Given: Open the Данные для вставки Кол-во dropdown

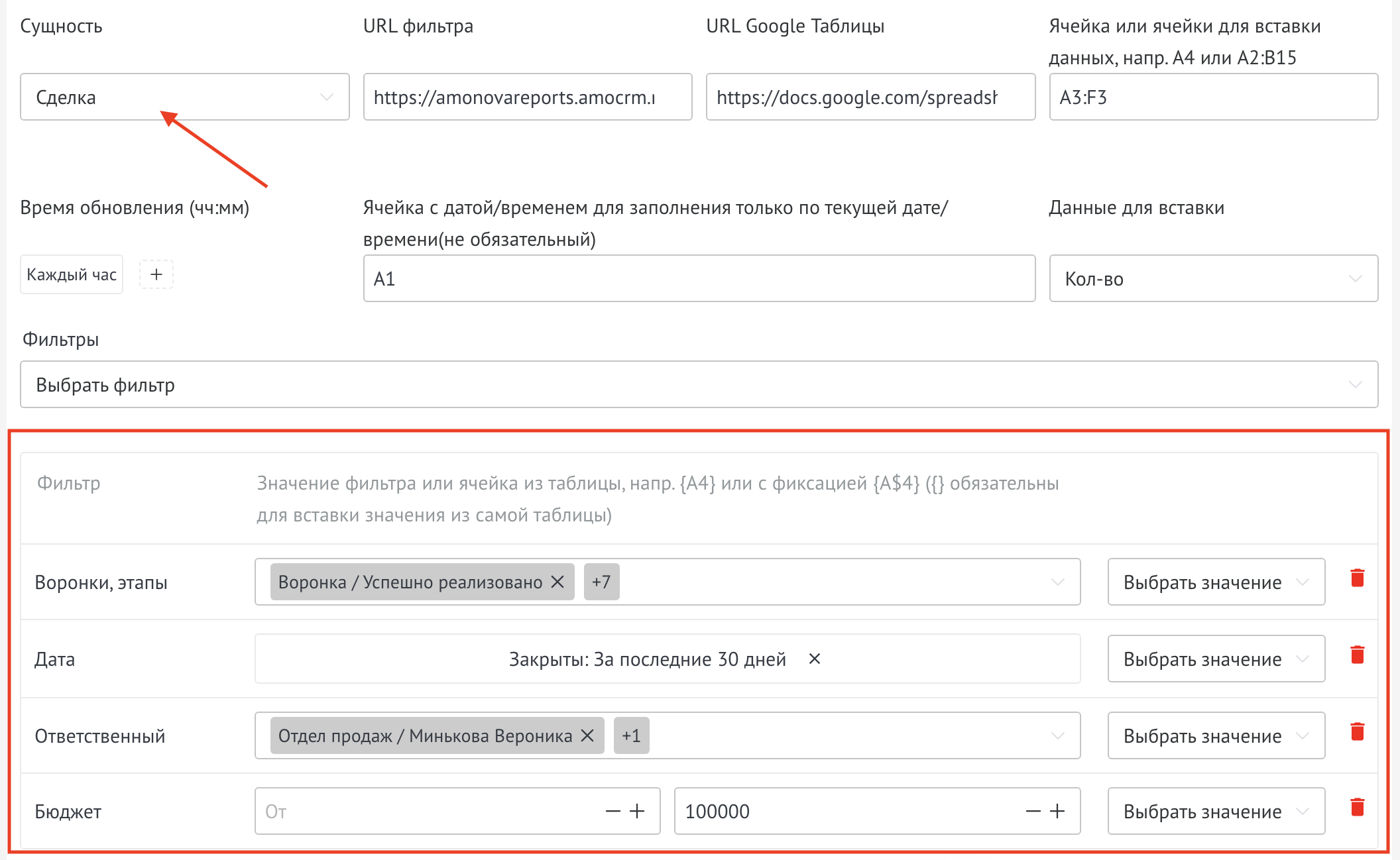Looking at the screenshot, I should click(1213, 278).
